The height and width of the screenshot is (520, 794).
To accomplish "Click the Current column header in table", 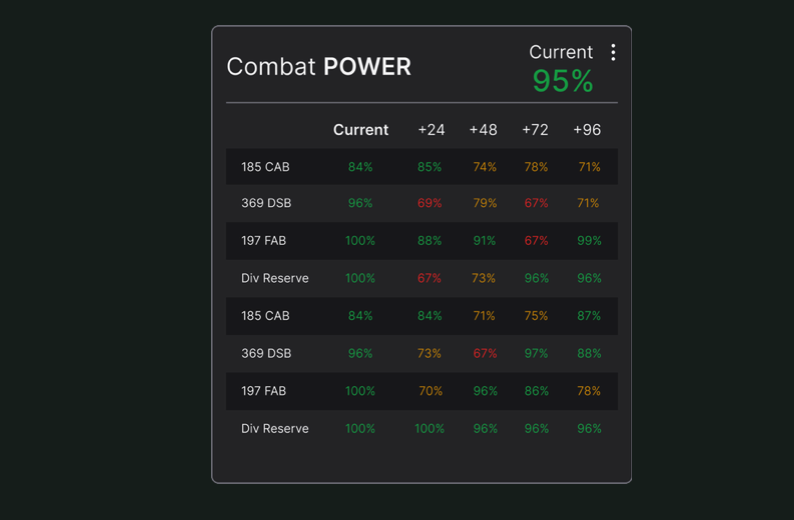I will pyautogui.click(x=360, y=130).
